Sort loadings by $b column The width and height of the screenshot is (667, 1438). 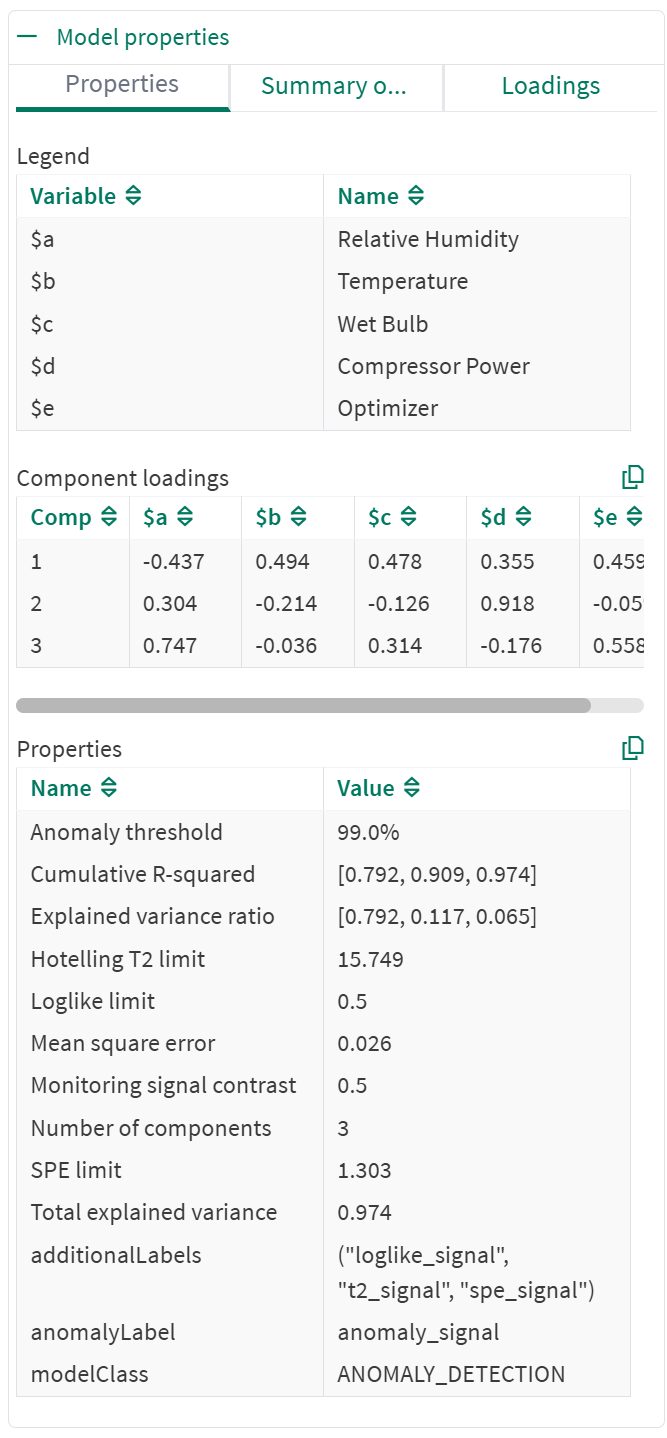point(297,518)
